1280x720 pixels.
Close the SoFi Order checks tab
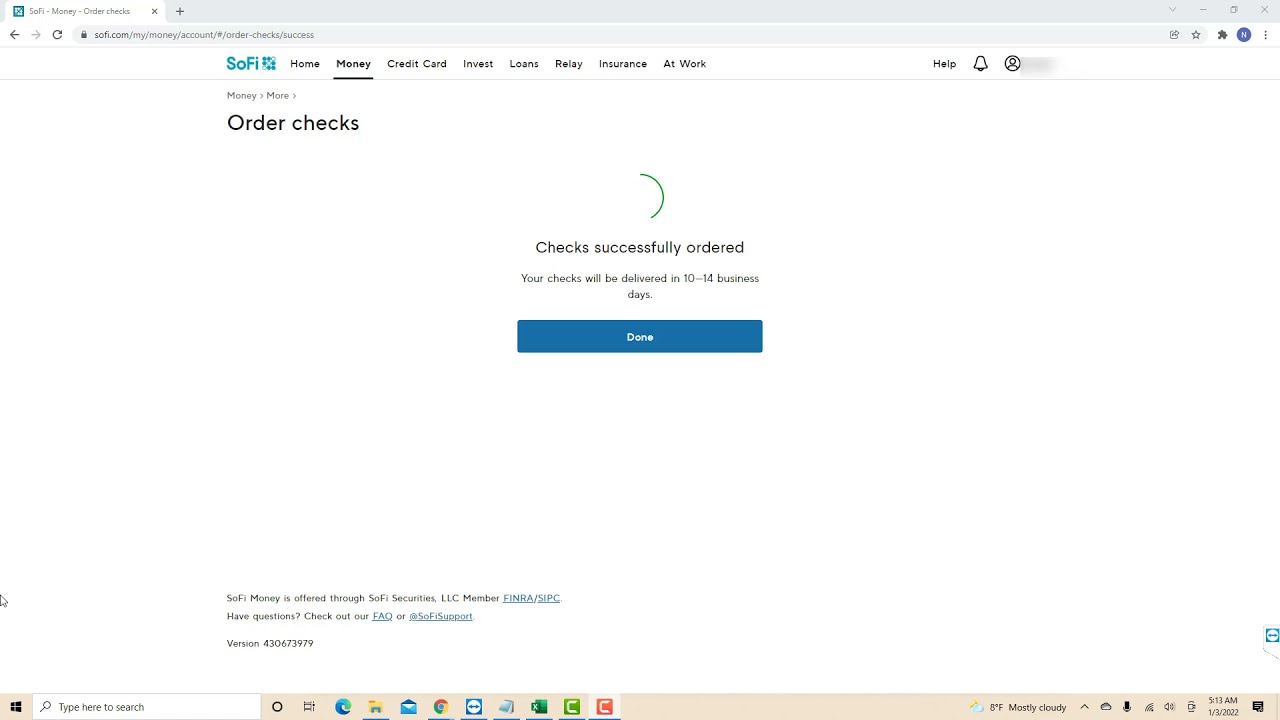(x=154, y=11)
